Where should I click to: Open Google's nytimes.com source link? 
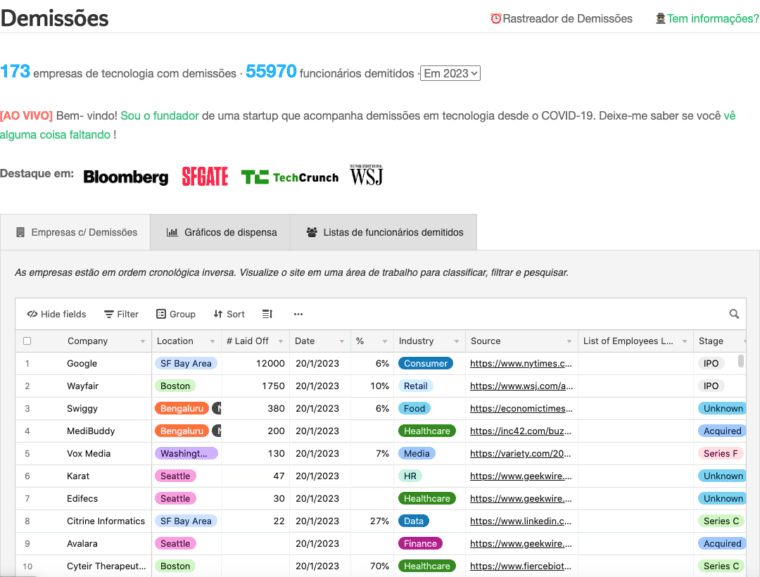[521, 364]
